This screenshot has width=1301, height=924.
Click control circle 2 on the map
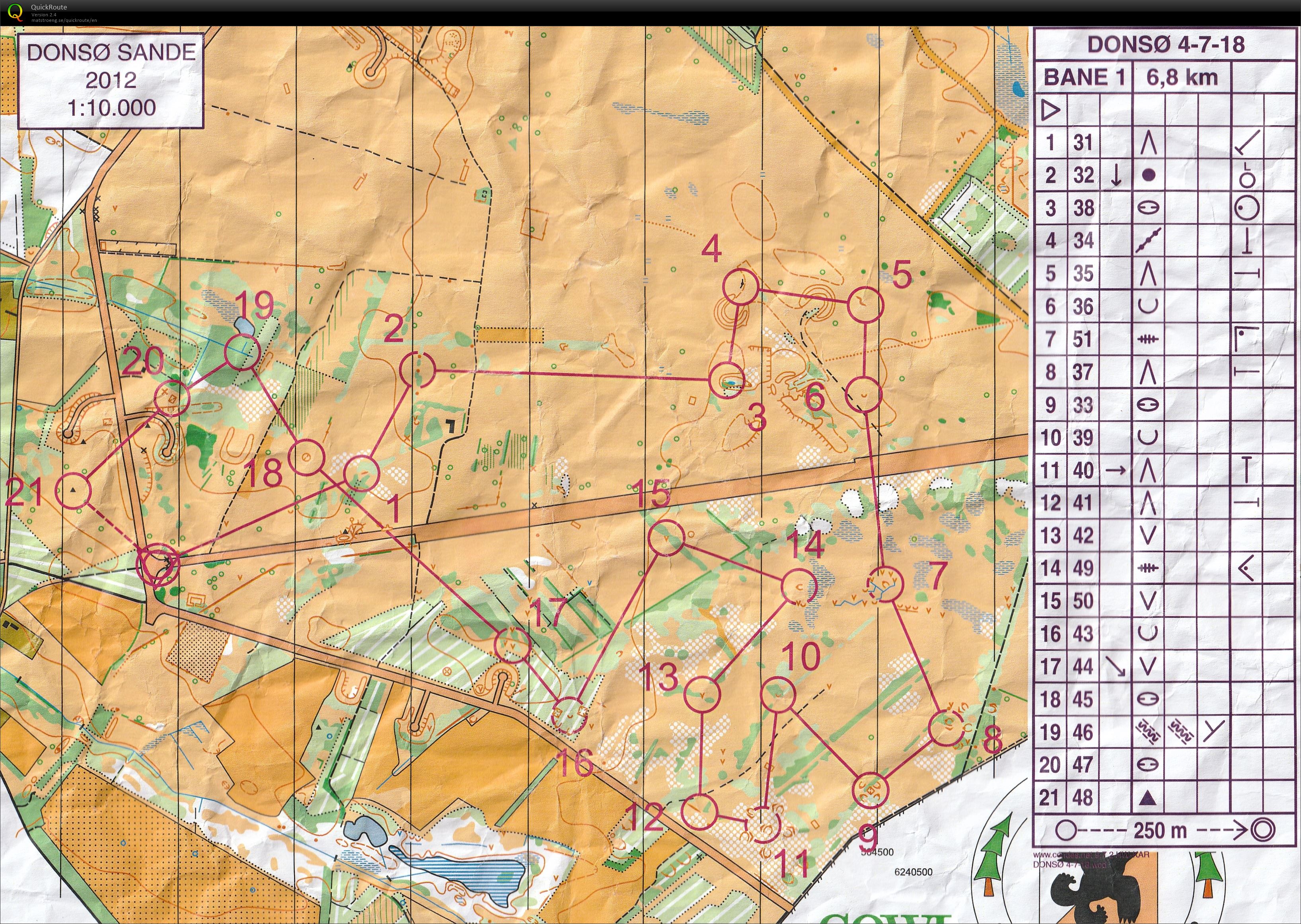point(417,370)
